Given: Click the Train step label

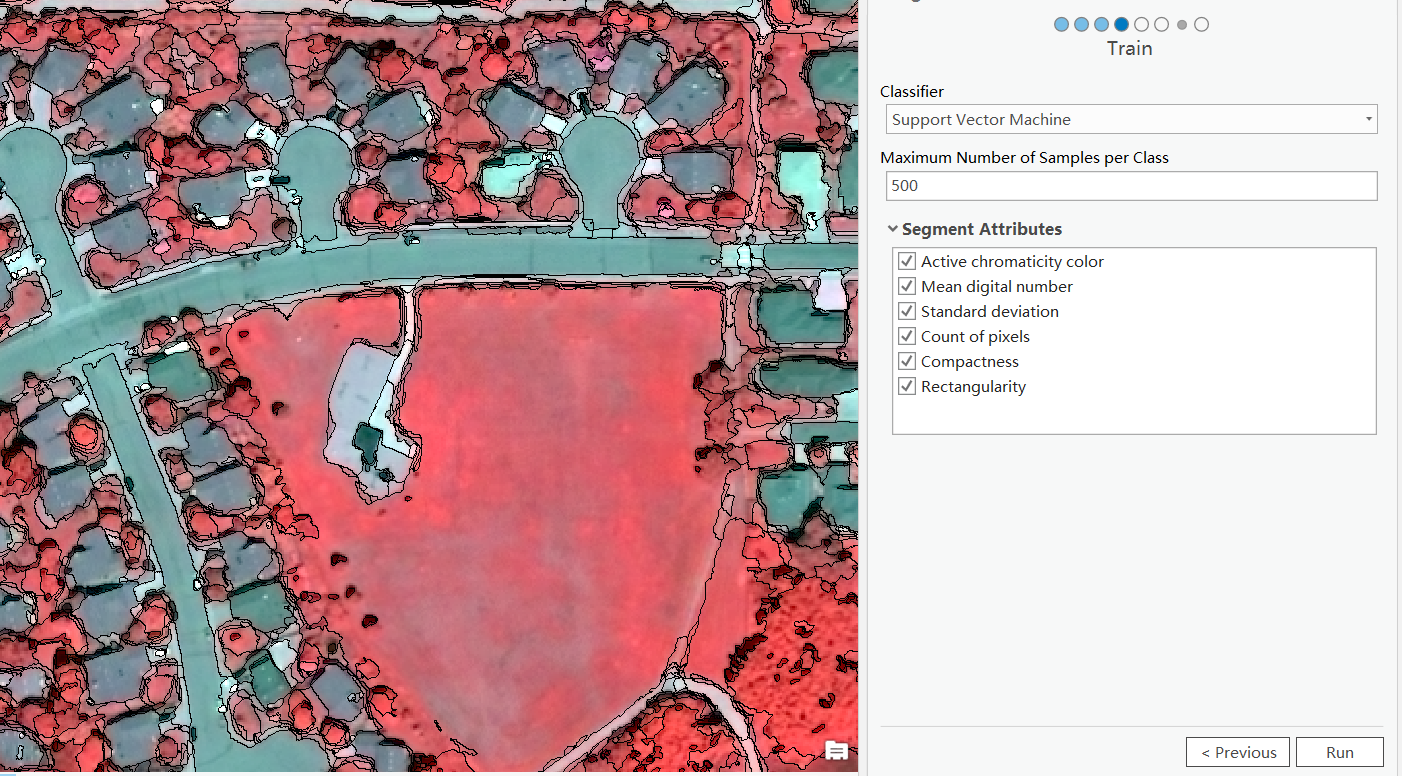Looking at the screenshot, I should 1129,48.
